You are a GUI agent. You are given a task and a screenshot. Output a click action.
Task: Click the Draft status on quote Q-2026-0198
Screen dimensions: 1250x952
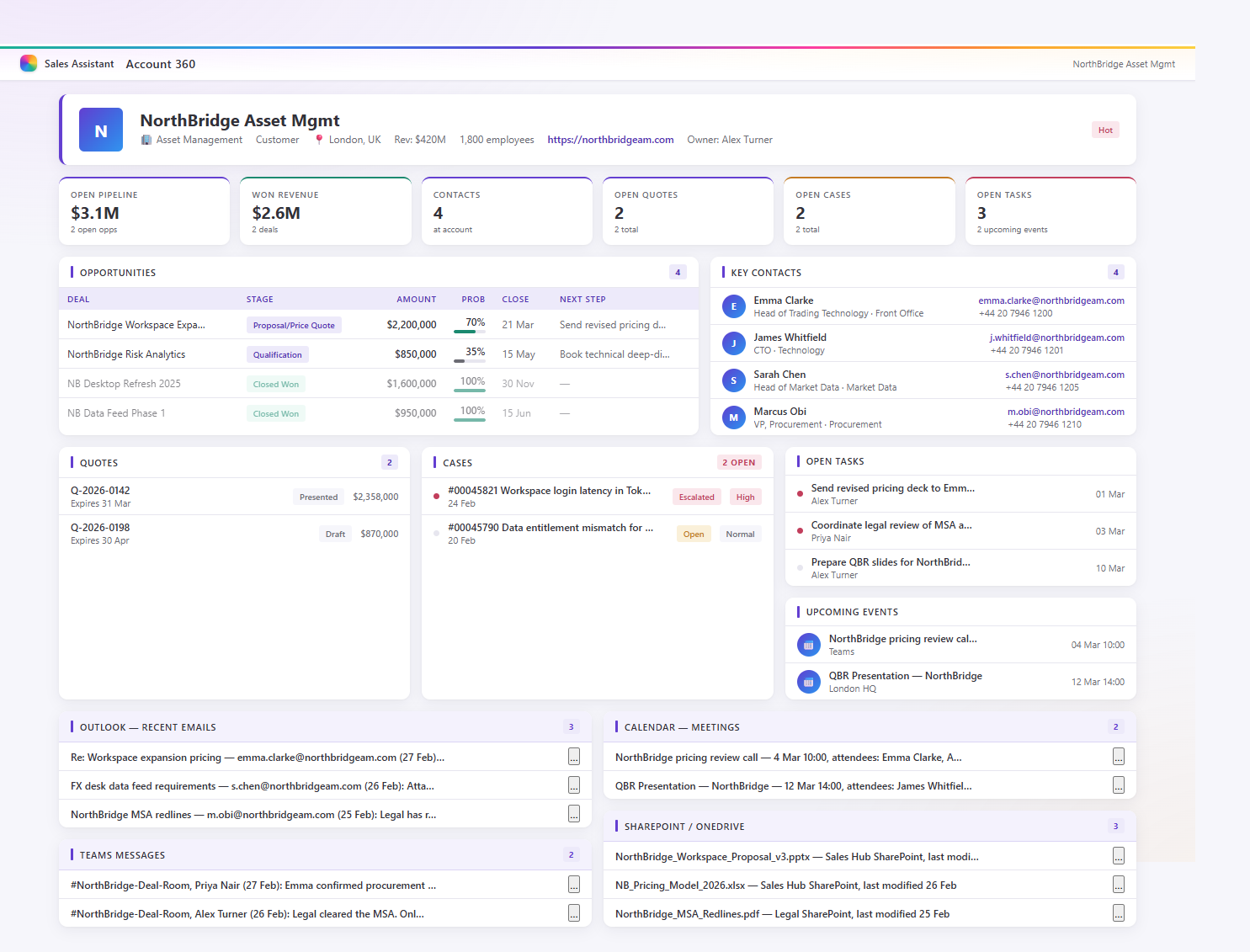(336, 534)
